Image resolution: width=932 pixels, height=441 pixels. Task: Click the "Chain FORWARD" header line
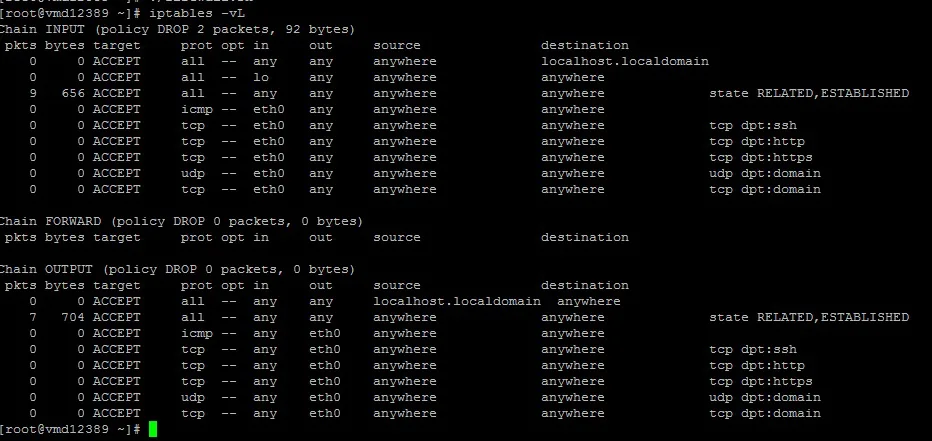click(x=180, y=221)
